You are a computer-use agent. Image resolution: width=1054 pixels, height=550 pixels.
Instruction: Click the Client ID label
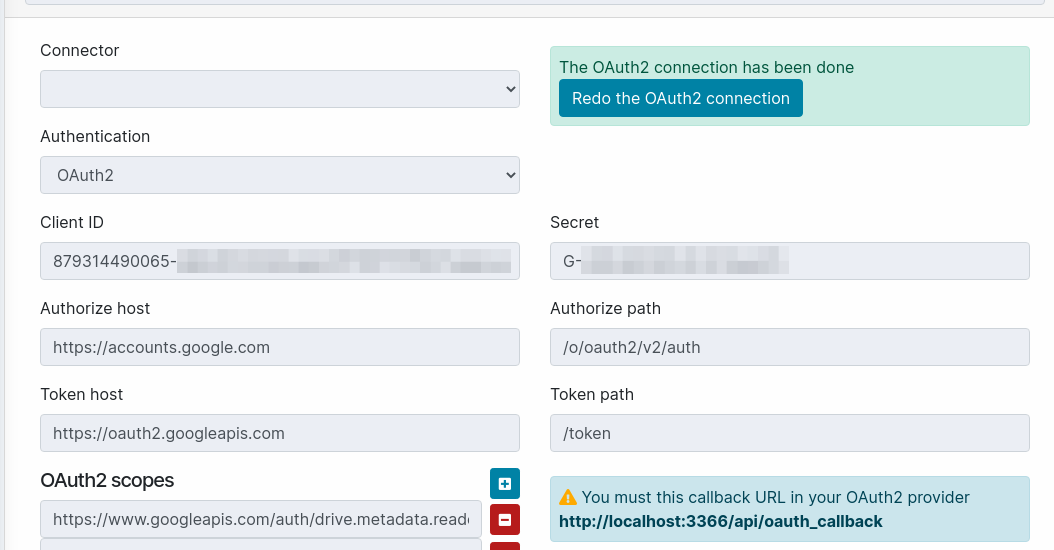[x=71, y=222]
